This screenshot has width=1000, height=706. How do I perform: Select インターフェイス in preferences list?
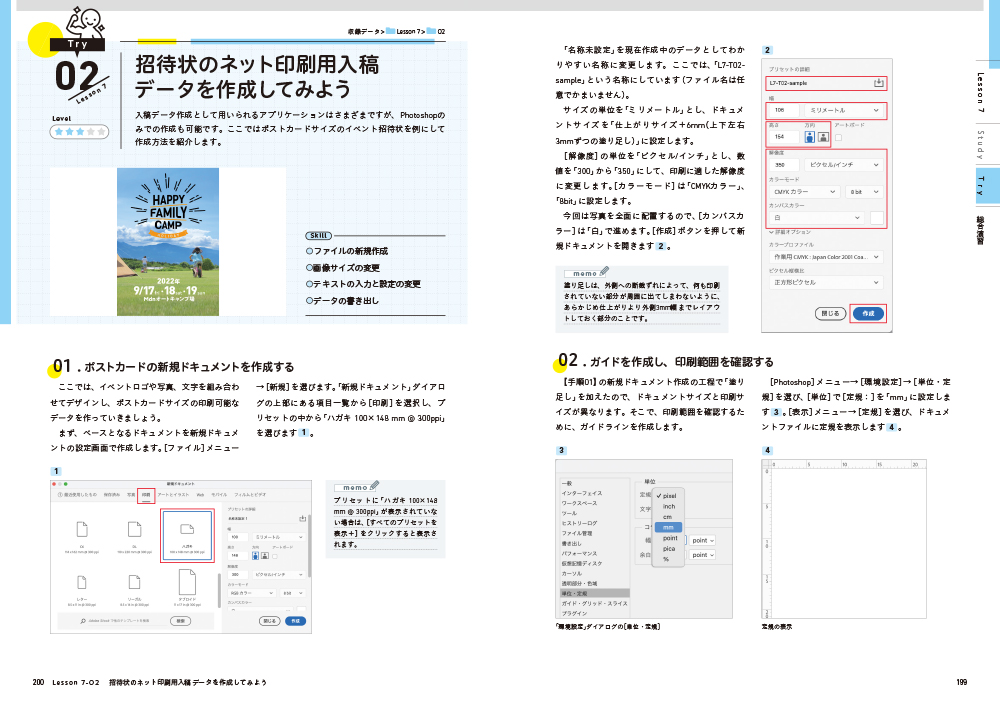pyautogui.click(x=582, y=493)
